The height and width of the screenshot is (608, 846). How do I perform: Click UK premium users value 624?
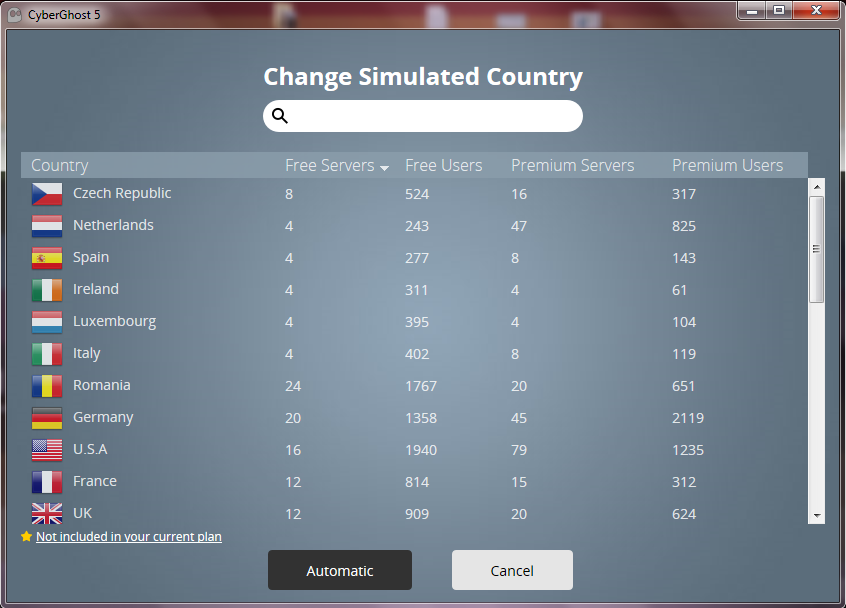click(x=684, y=514)
